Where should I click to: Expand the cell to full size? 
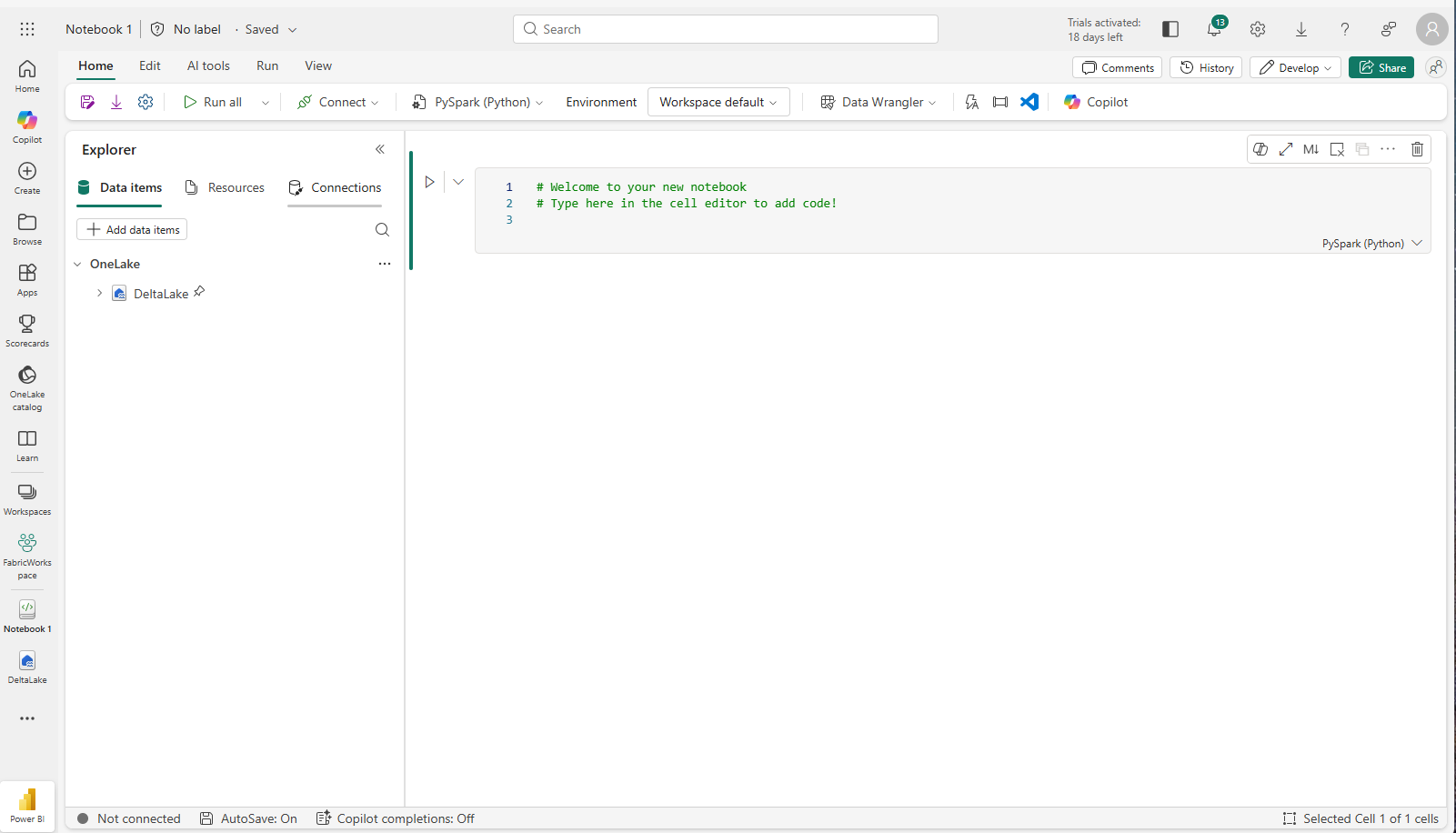click(x=1286, y=149)
